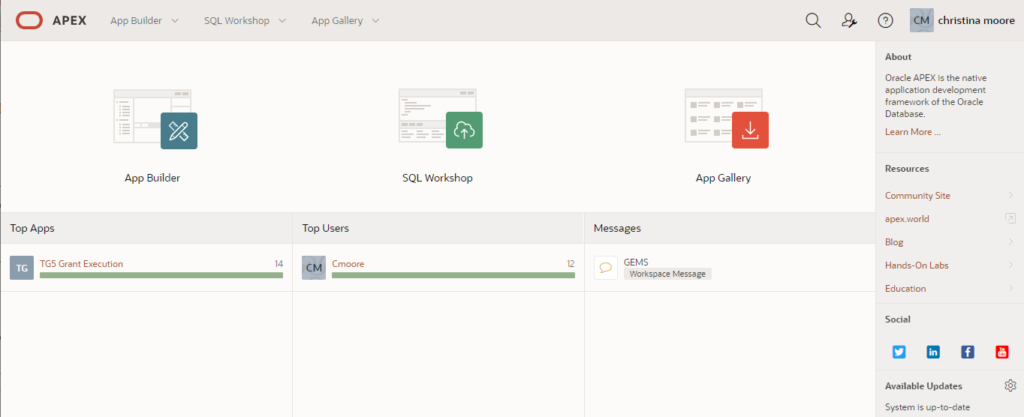Click the App Builder pencil icon
Viewport: 1024px width, 417px height.
coord(179,131)
